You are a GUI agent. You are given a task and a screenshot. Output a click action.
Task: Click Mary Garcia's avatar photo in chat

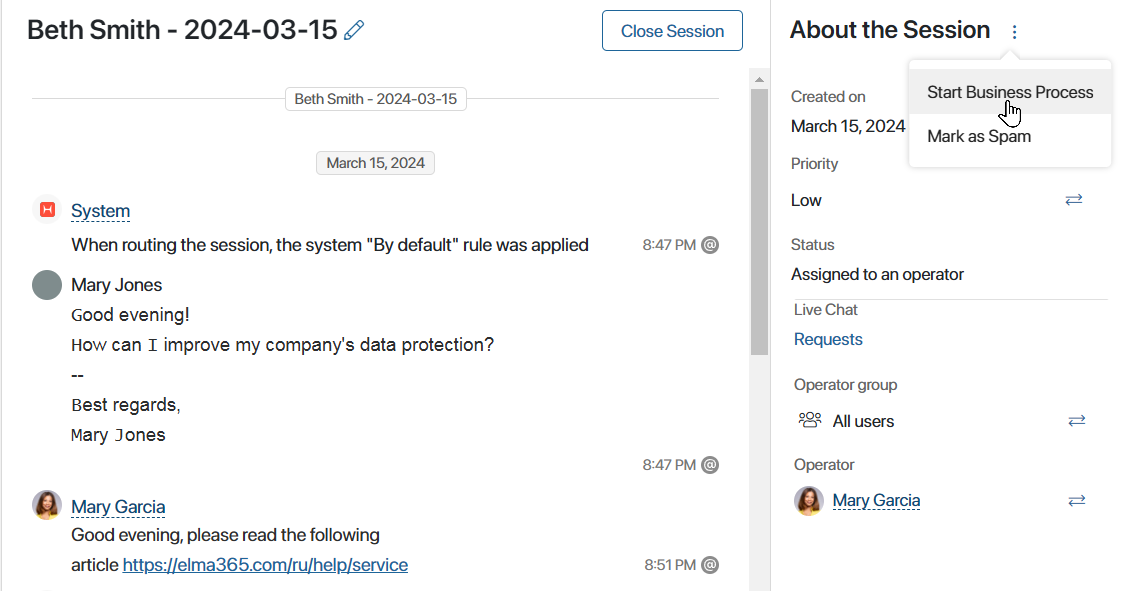point(47,505)
